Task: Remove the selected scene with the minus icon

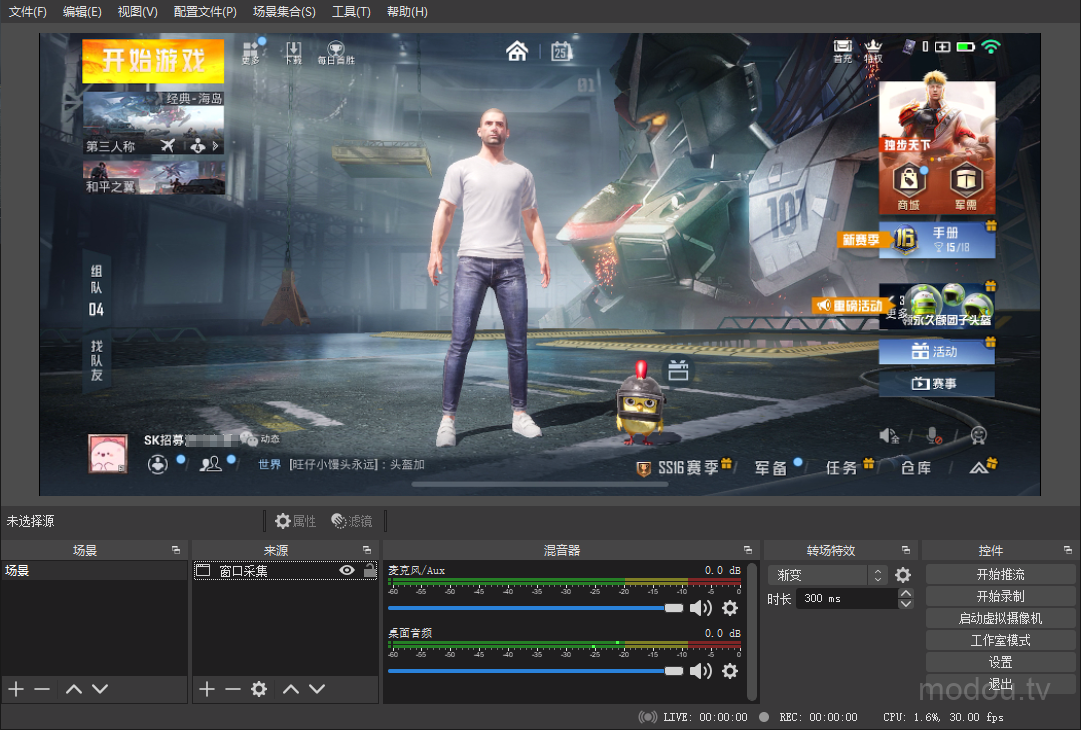Action: coord(42,689)
